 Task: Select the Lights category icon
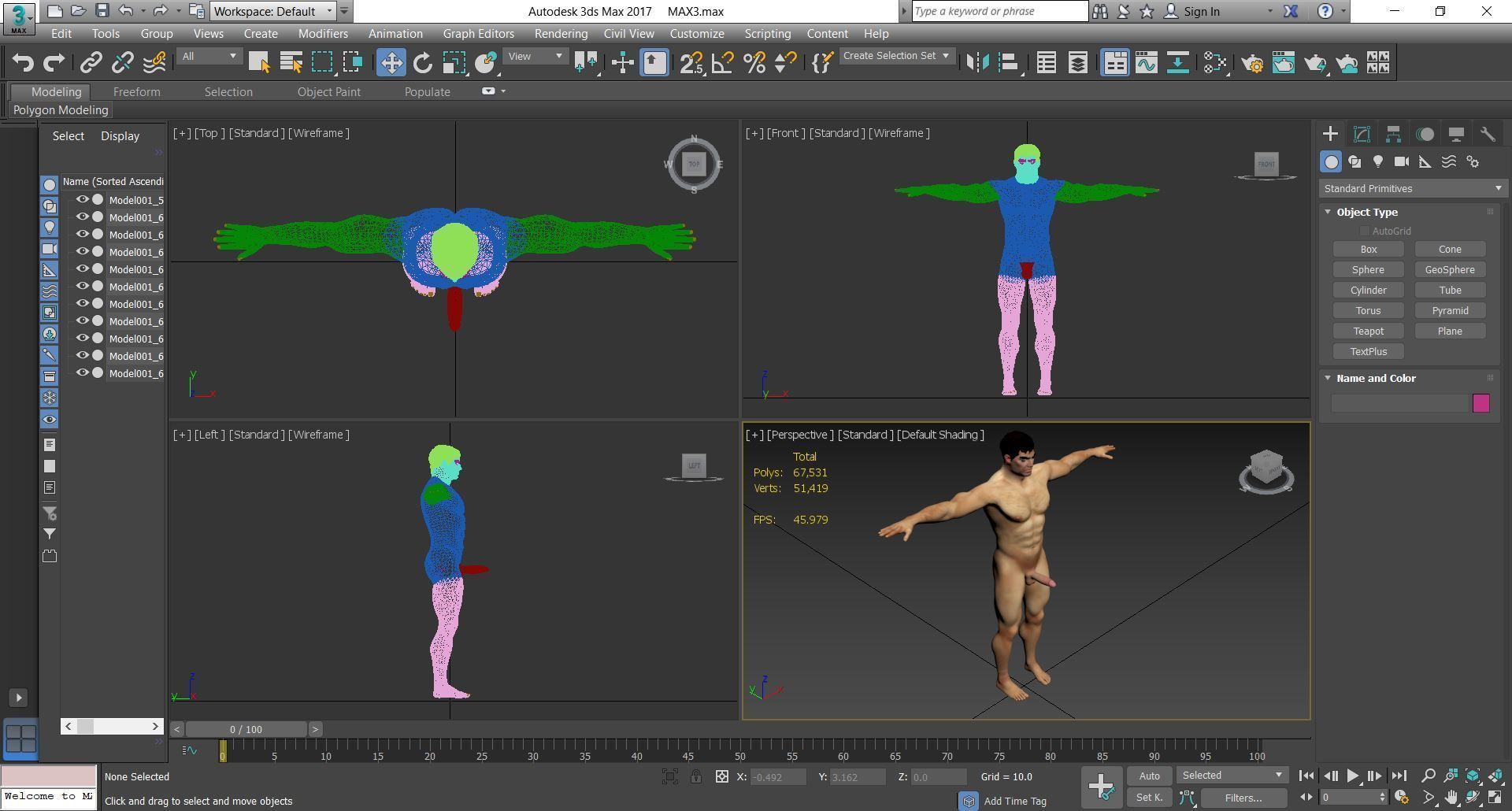(1378, 161)
